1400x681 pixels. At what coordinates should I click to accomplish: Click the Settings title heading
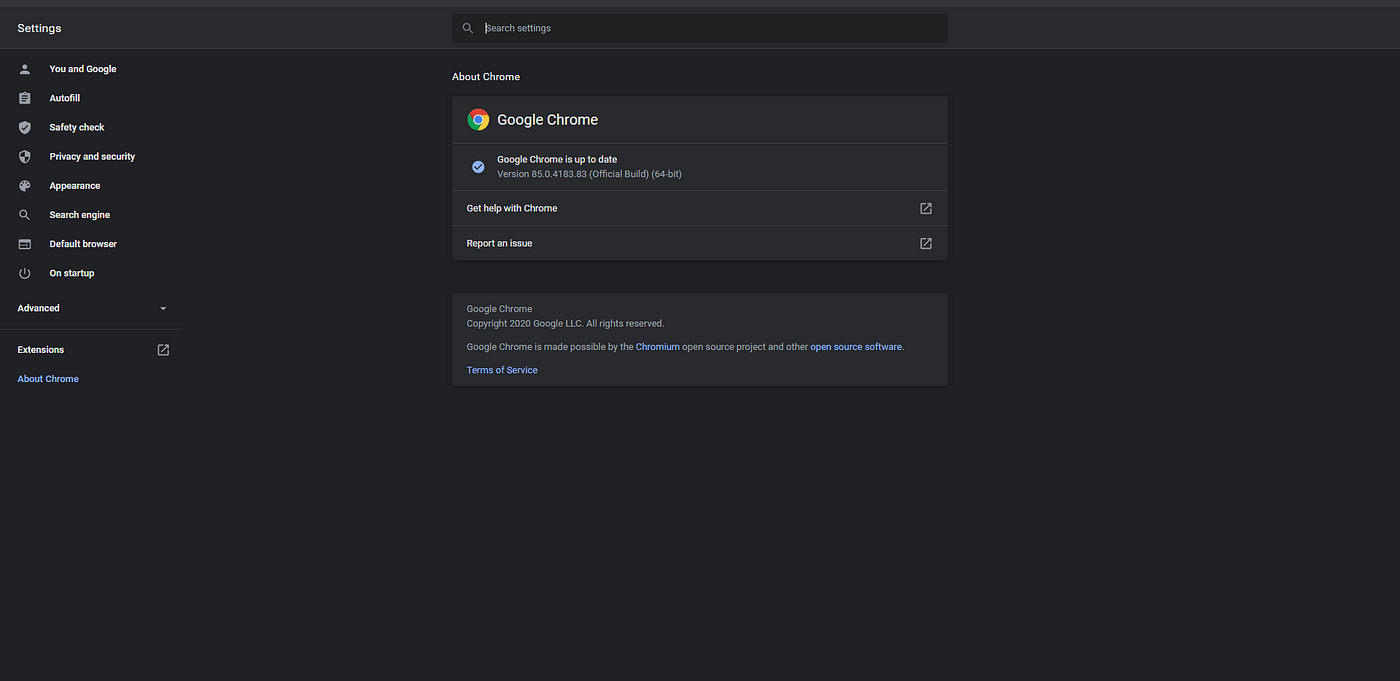pos(39,28)
